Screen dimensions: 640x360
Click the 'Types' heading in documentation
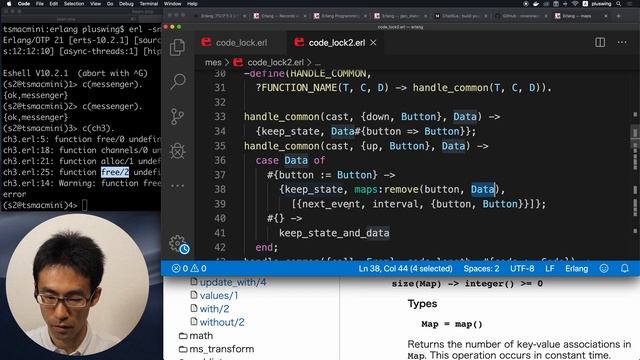coord(422,304)
